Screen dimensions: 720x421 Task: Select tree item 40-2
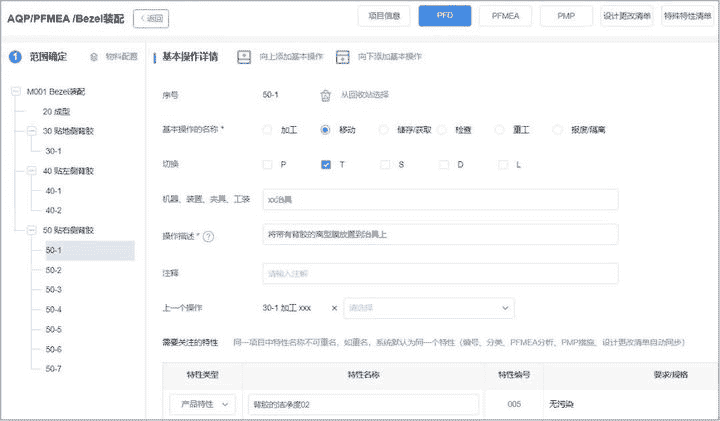coord(53,211)
